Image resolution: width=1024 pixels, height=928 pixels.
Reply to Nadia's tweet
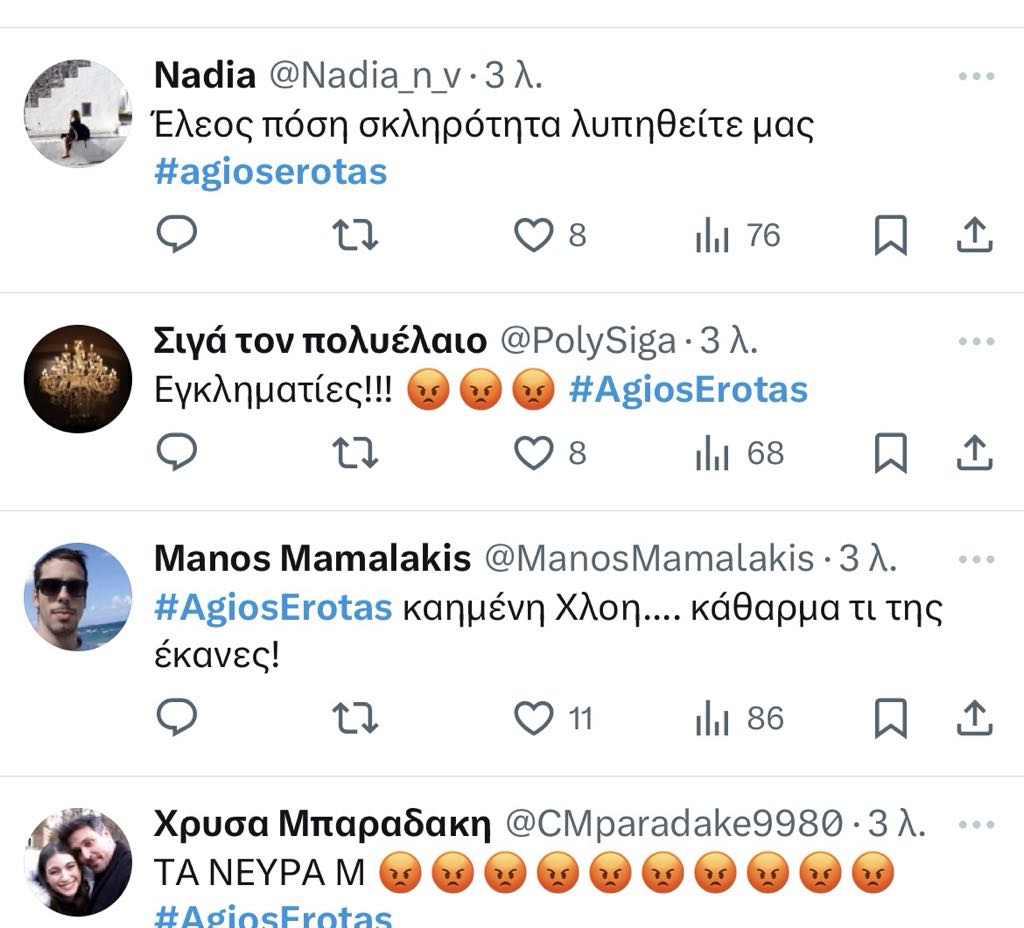(177, 235)
